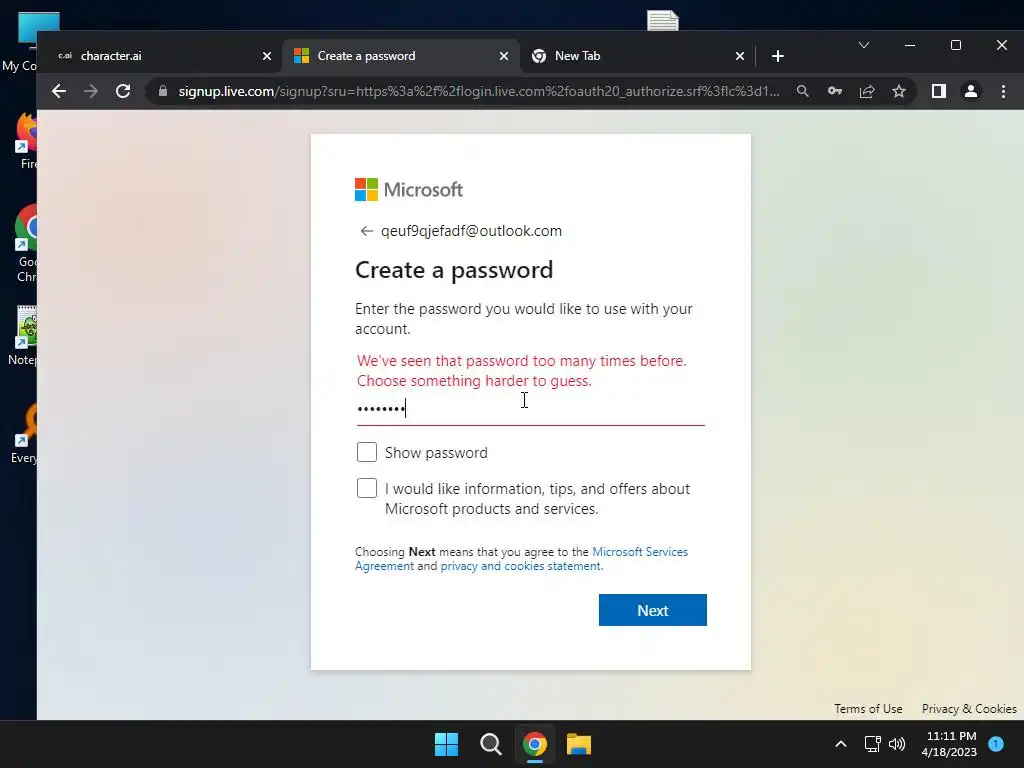Open a new tab with plus
The image size is (1024, 768).
tap(777, 56)
